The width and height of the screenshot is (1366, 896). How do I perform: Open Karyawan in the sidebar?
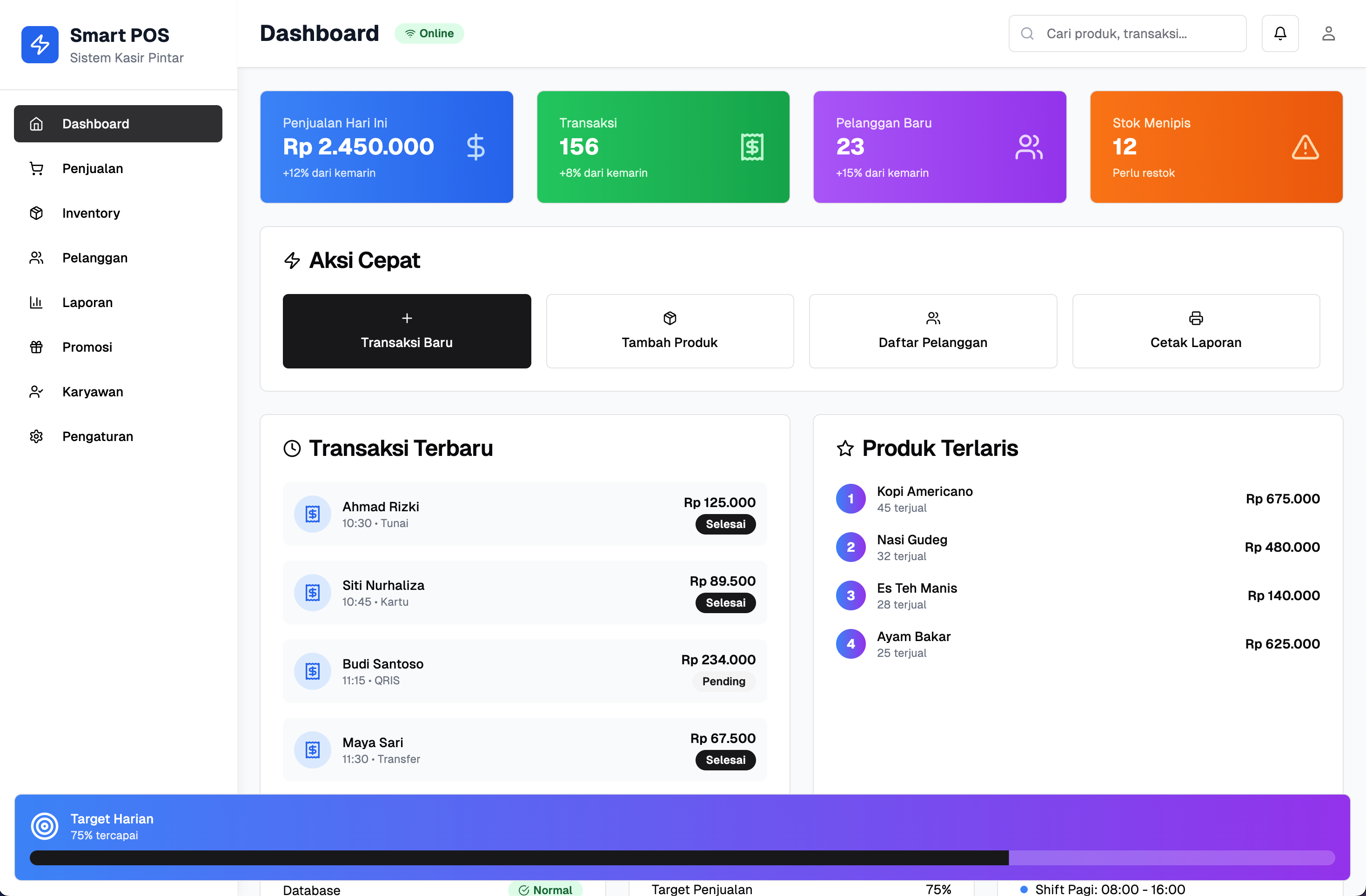[118, 392]
